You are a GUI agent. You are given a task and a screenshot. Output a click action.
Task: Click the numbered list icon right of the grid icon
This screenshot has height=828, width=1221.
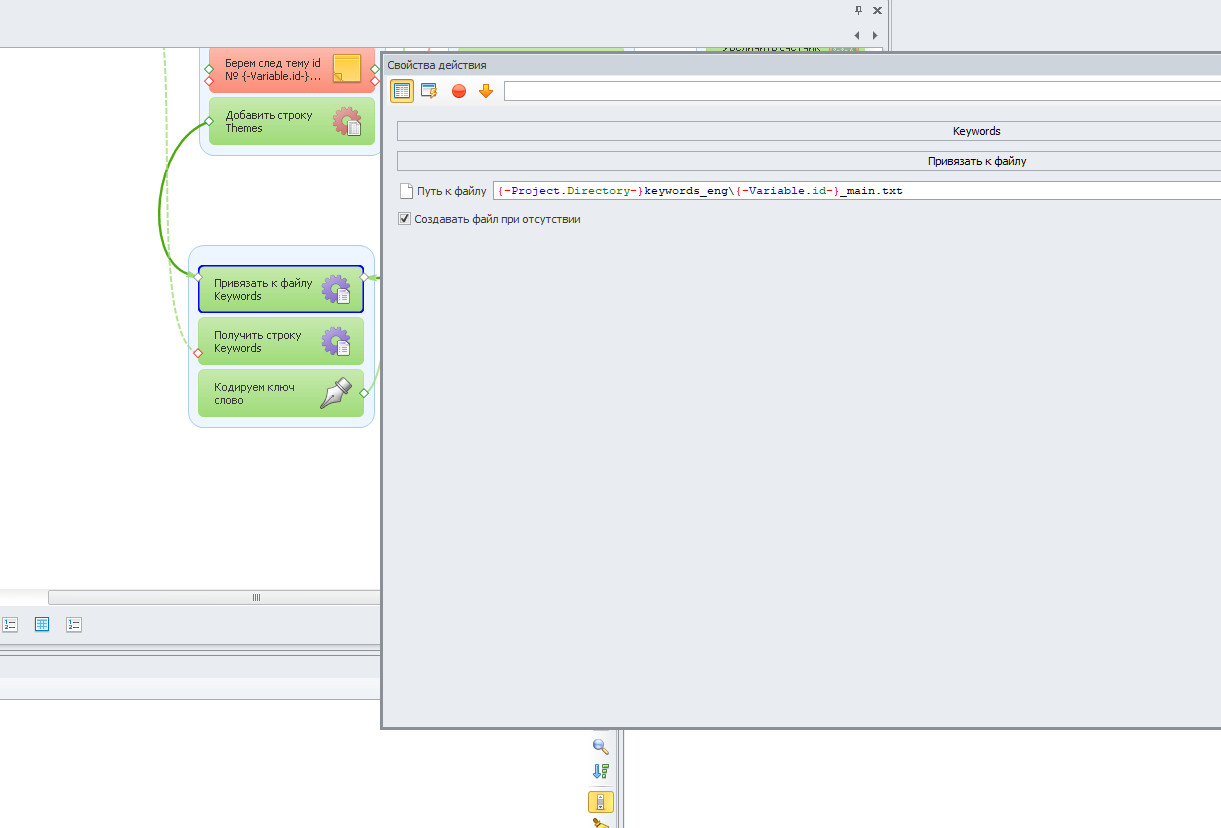coord(74,624)
